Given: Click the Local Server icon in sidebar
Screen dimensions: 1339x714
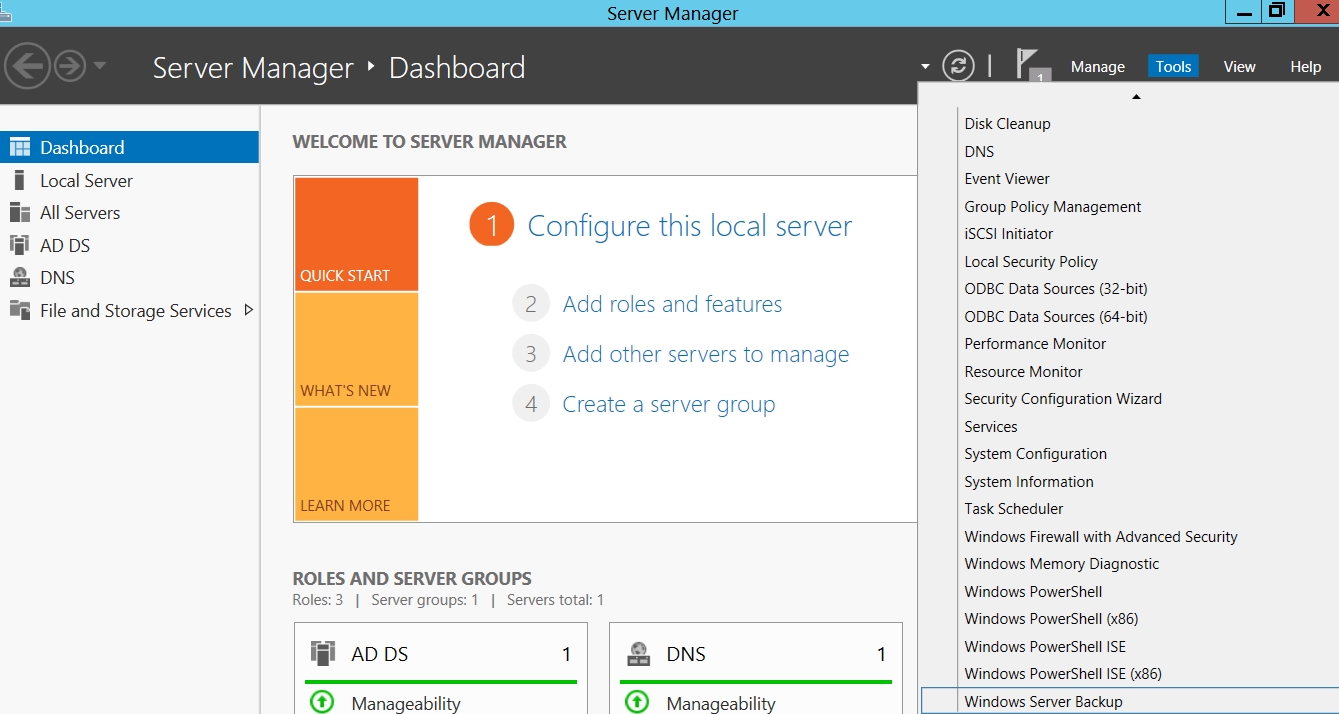Looking at the screenshot, I should (x=19, y=180).
